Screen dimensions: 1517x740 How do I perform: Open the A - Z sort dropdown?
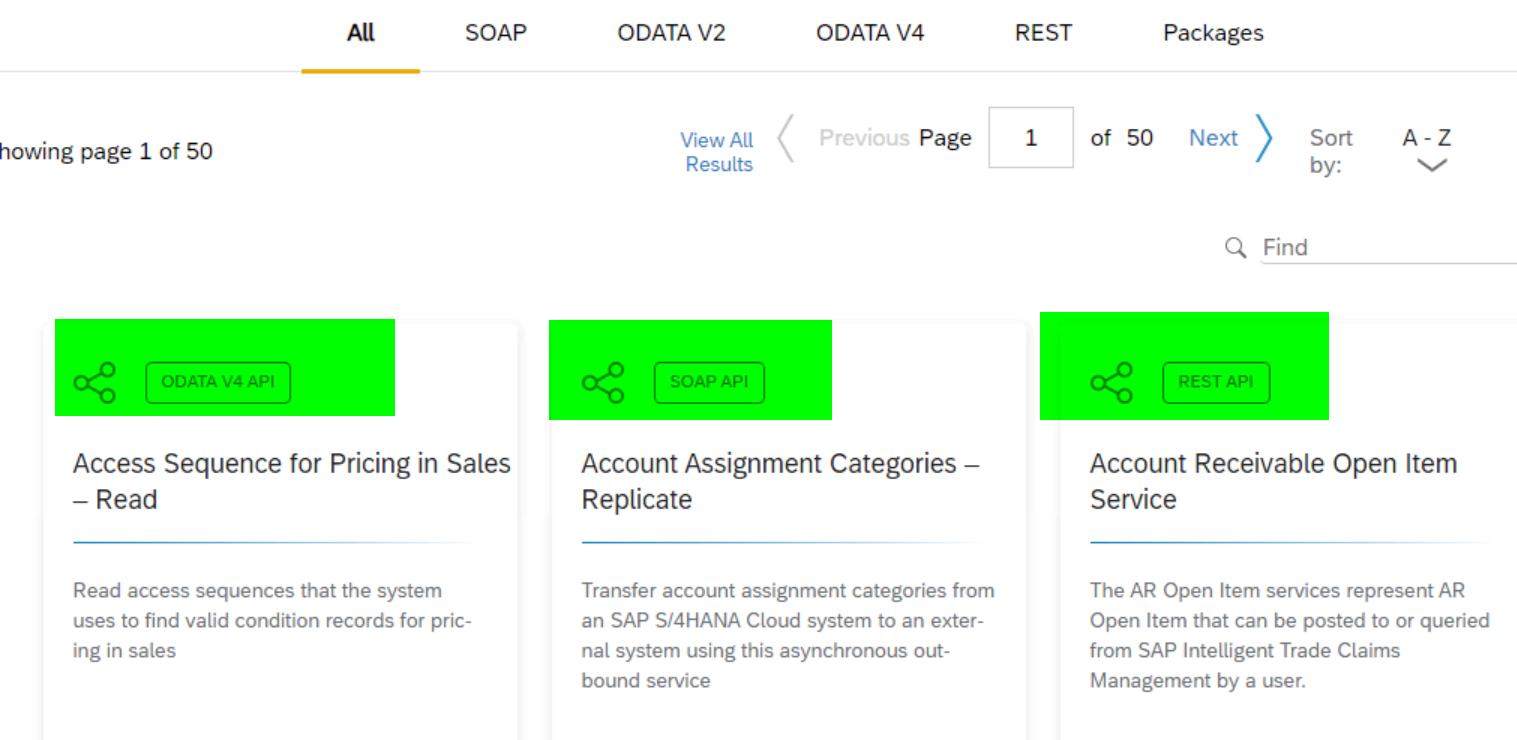click(x=1427, y=138)
